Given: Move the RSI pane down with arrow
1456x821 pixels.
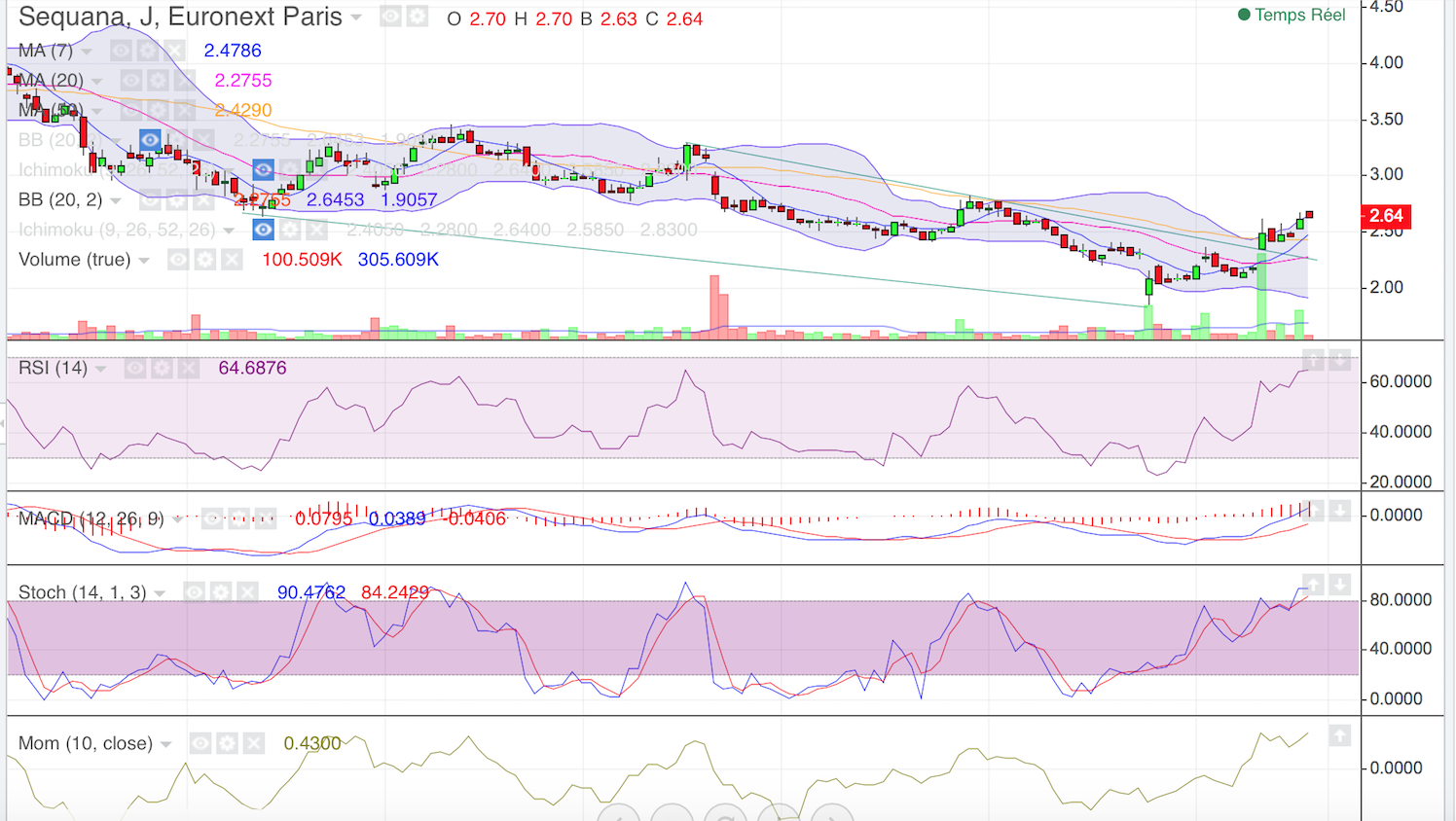Looking at the screenshot, I should 1340,361.
